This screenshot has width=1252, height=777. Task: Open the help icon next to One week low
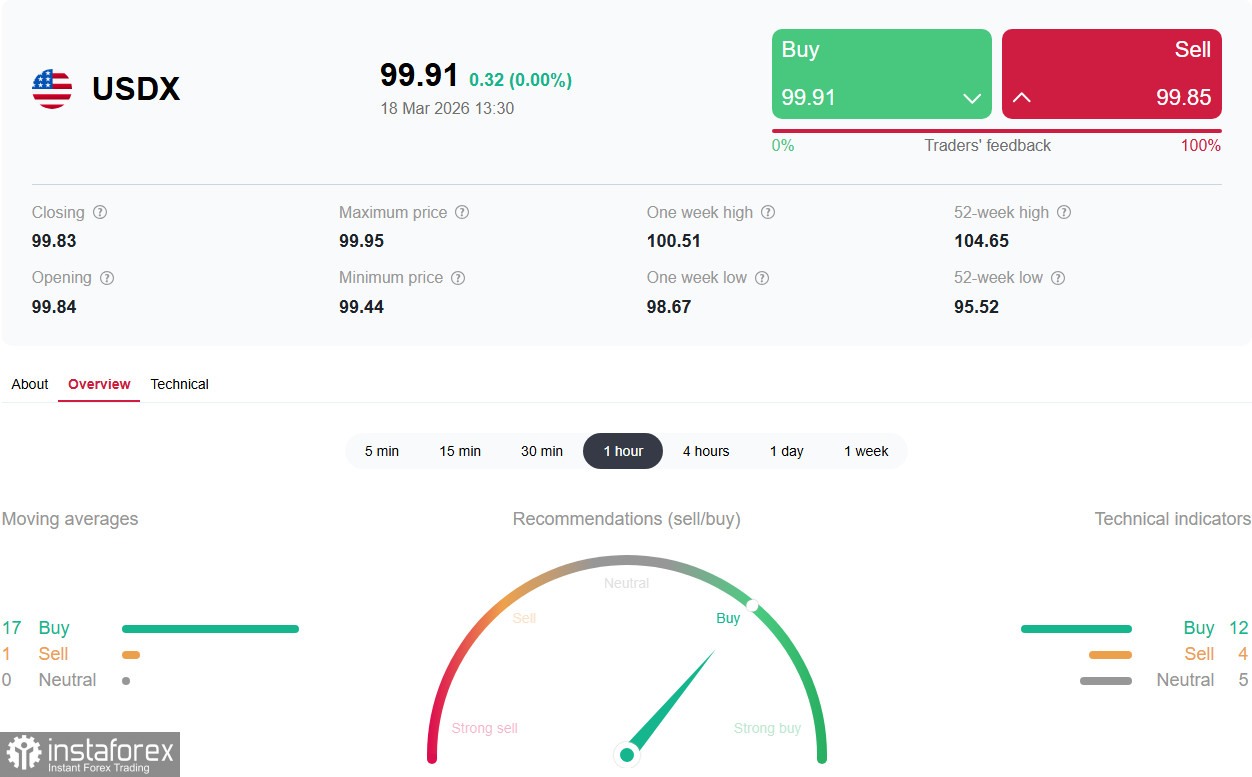click(762, 278)
